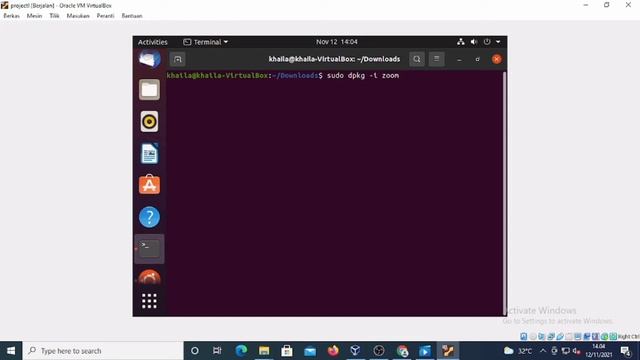
Task: Open OBS Studio from taskbar
Action: [x=379, y=351]
